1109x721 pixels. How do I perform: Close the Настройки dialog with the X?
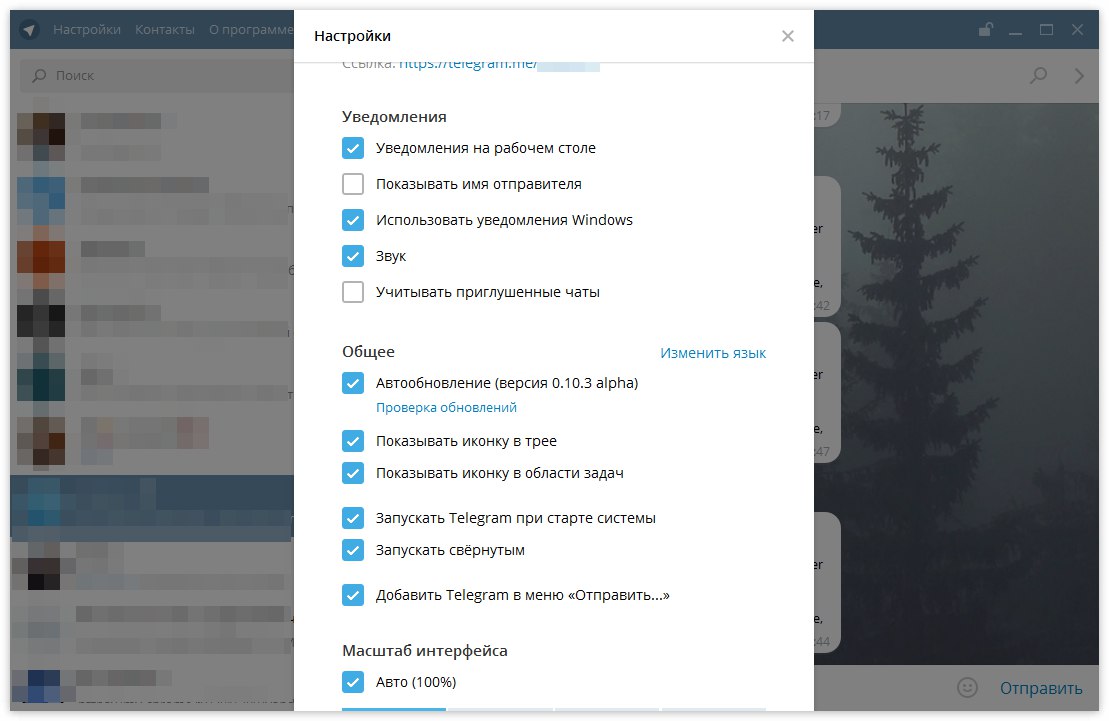787,36
